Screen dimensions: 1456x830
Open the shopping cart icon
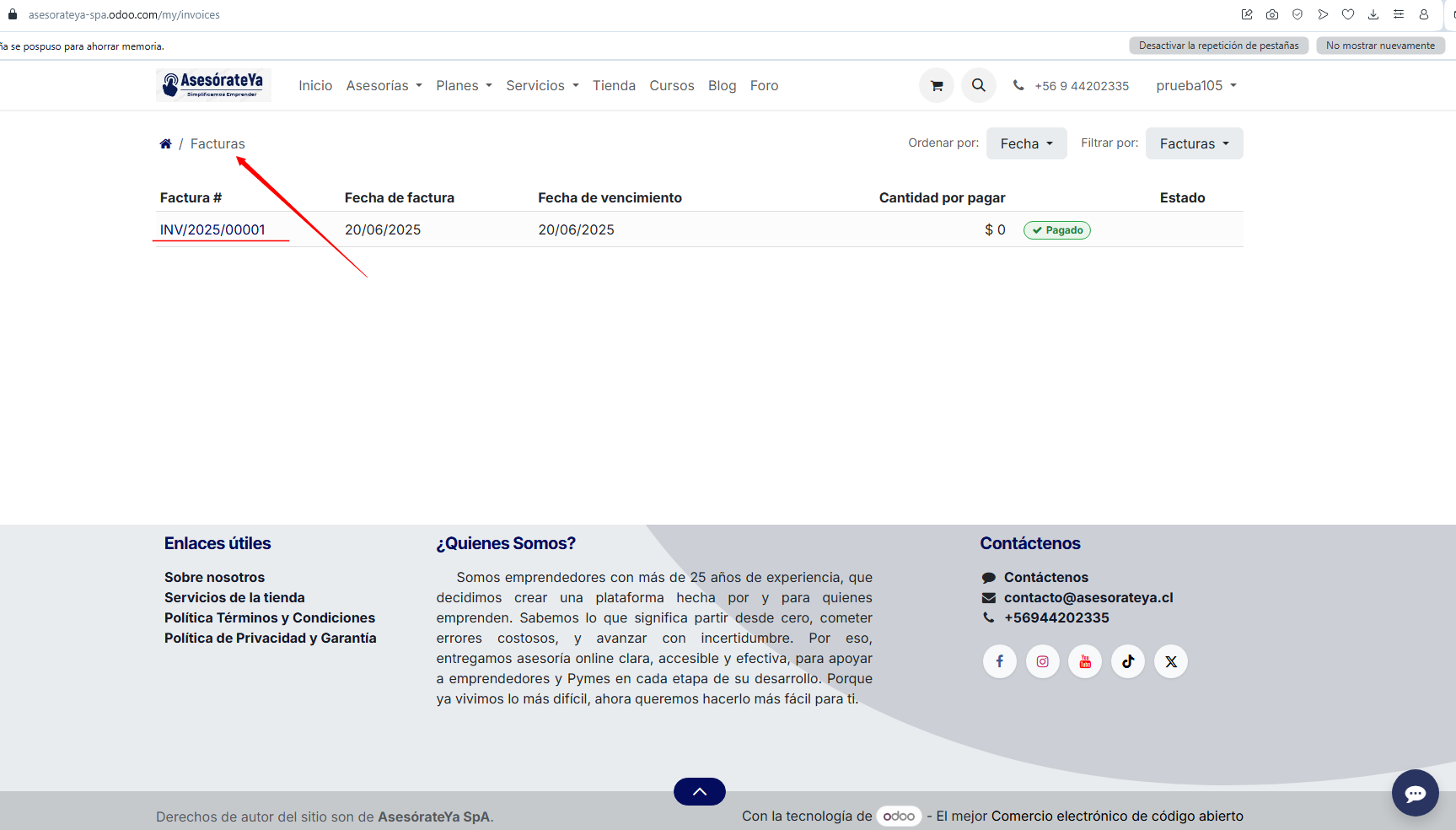(x=936, y=85)
